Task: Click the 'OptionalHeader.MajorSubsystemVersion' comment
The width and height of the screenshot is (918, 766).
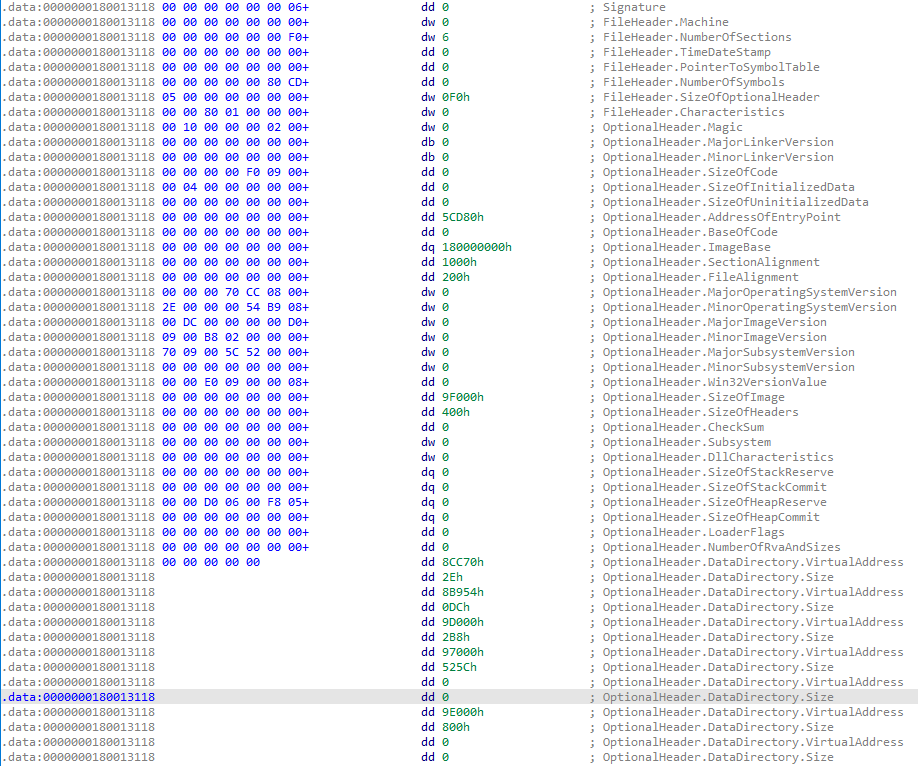Action: [x=729, y=352]
